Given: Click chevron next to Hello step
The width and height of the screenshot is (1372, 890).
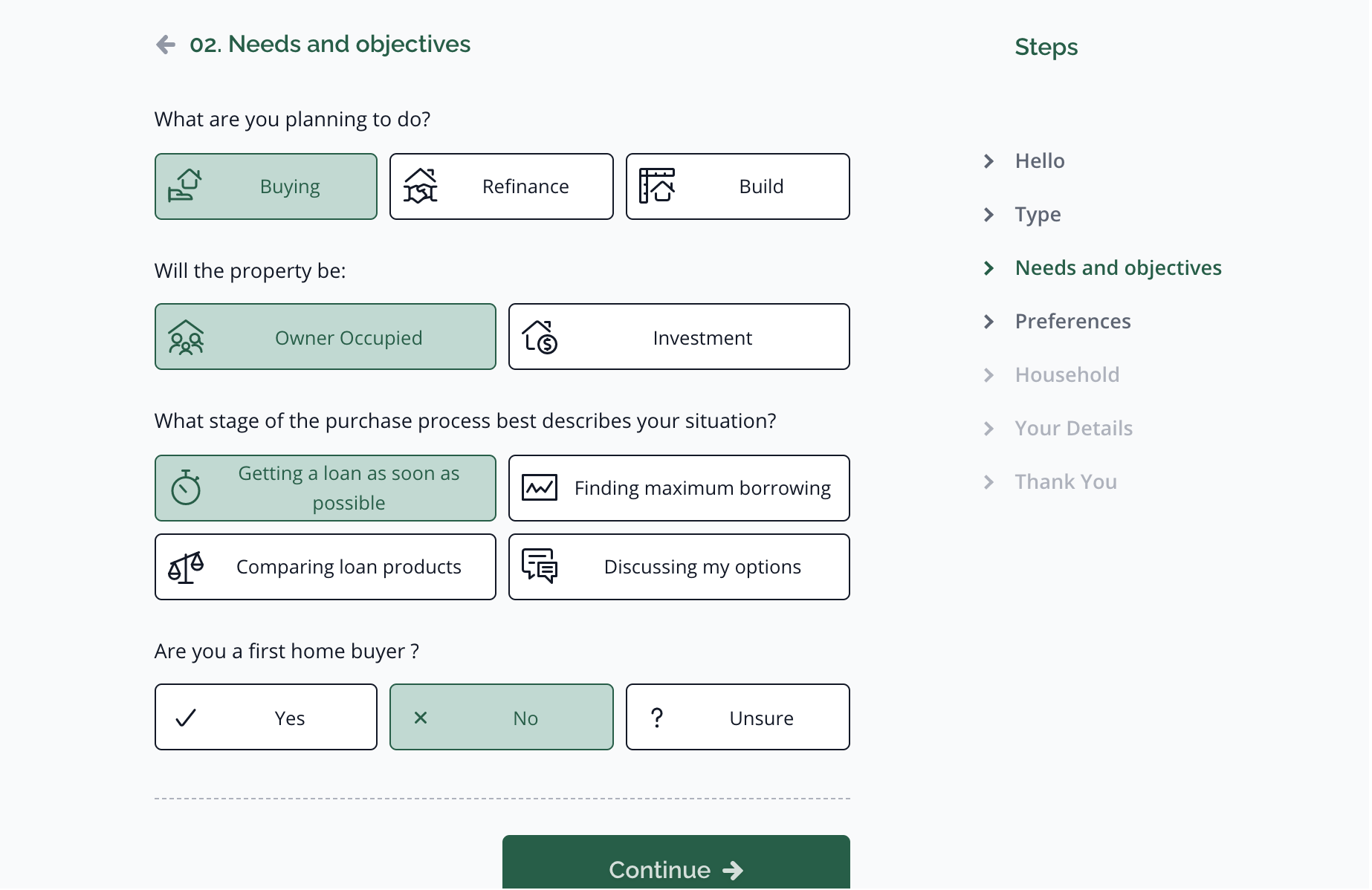Looking at the screenshot, I should coord(988,161).
